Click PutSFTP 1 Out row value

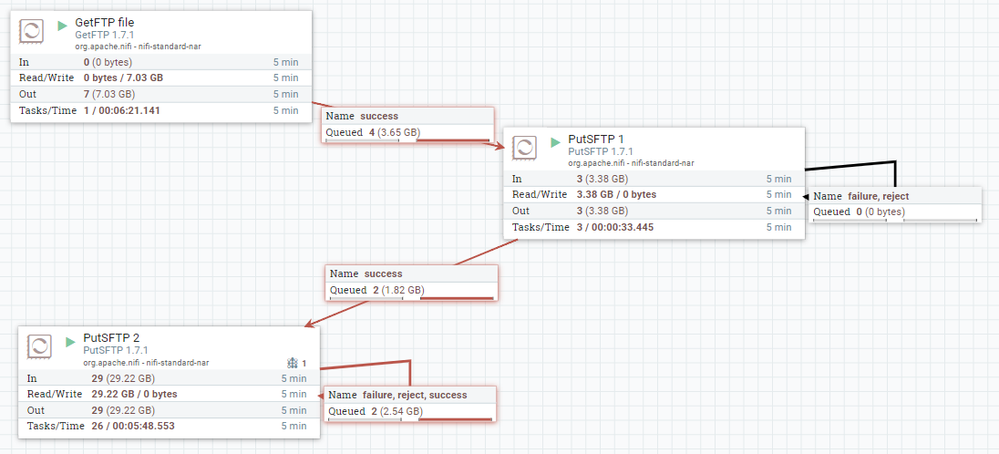(x=602, y=211)
